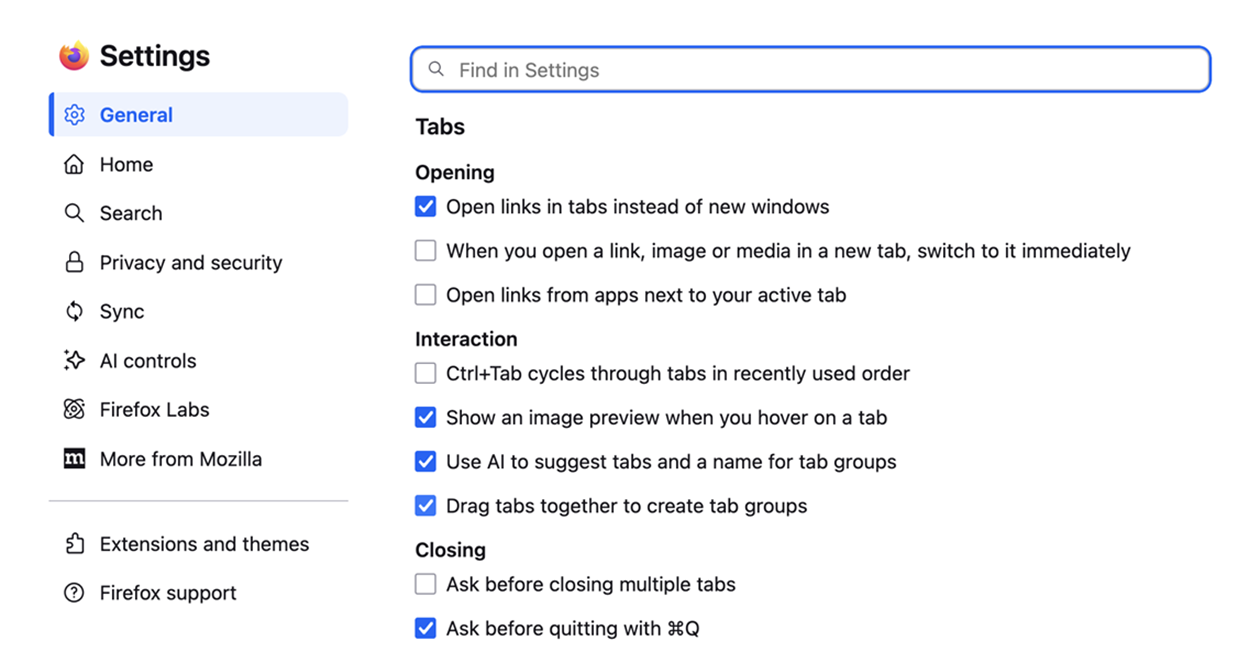This screenshot has width=1249, height=663.
Task: Uncheck Use AI to suggest tabs checkbox
Action: click(426, 462)
